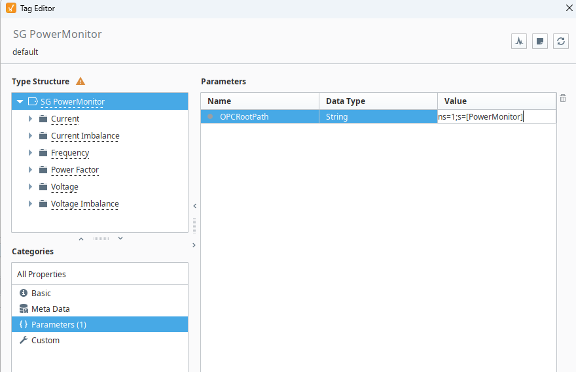
Task: Collapse left panel with left chevron
Action: [195, 206]
